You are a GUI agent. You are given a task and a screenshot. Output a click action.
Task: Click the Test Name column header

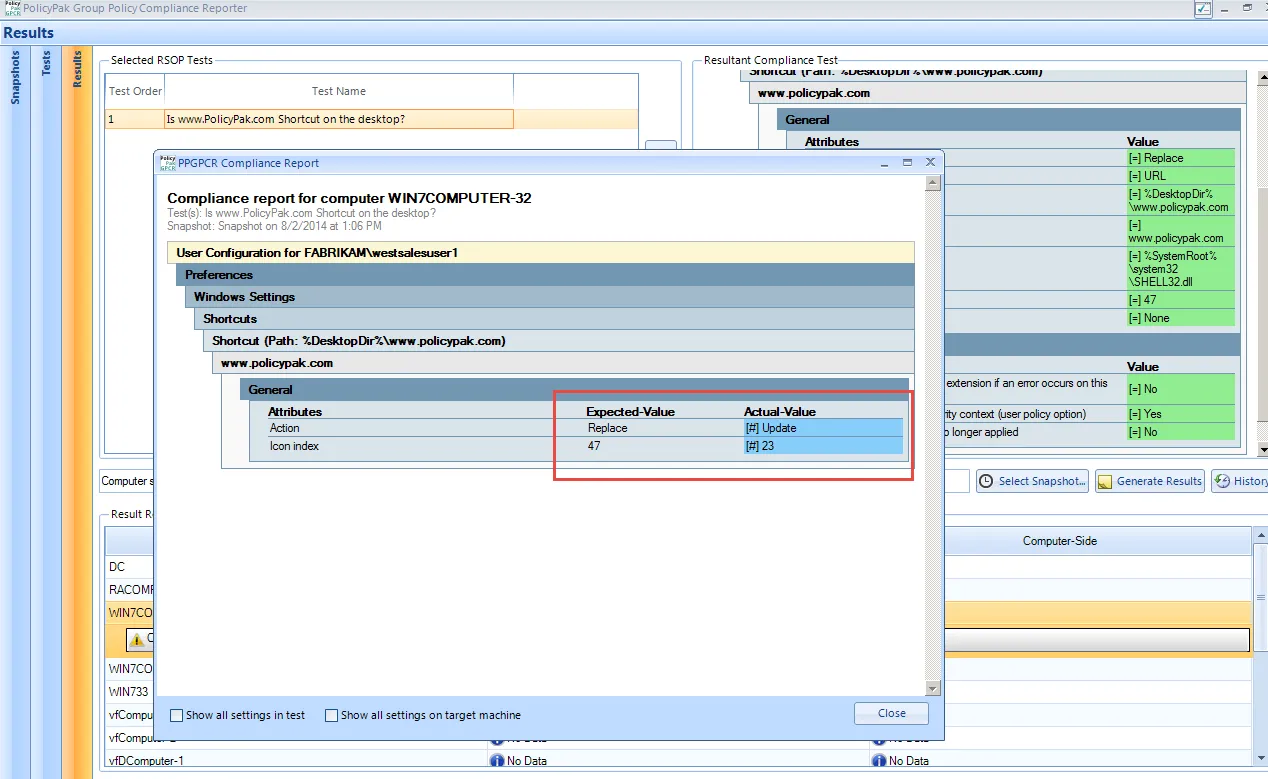pos(338,91)
